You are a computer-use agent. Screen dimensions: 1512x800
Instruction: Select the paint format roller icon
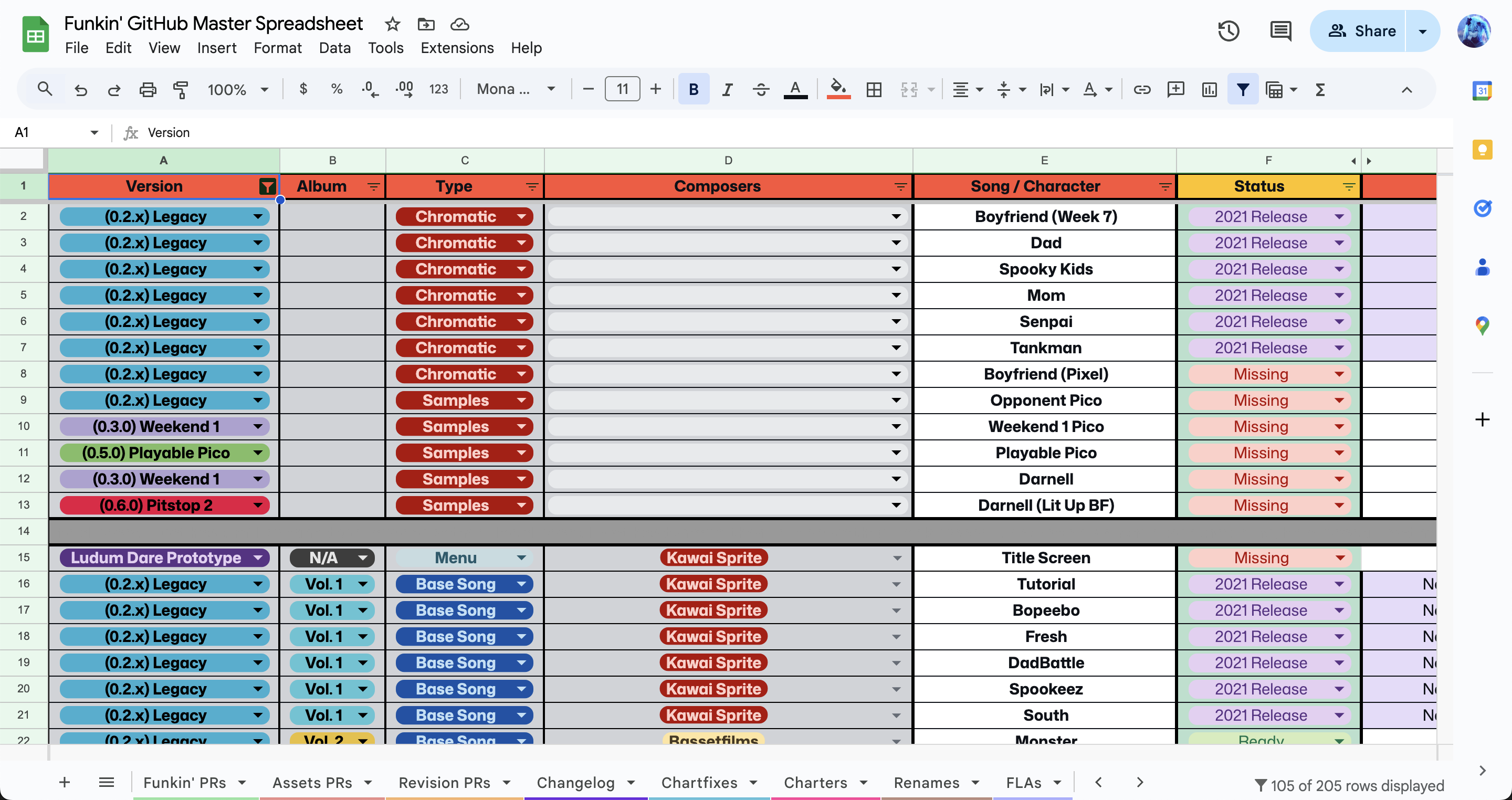tap(181, 89)
